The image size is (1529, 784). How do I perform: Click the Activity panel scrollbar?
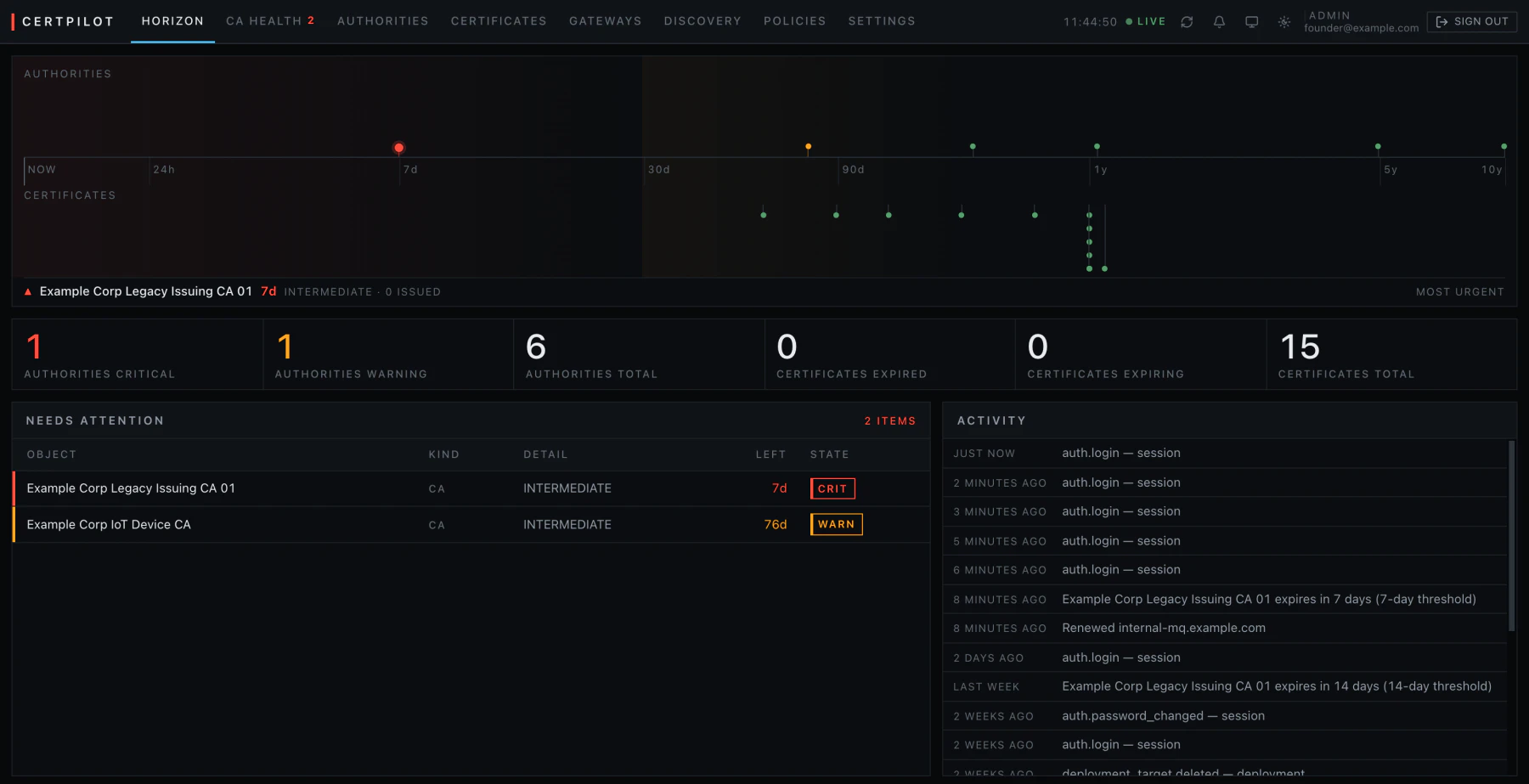click(1511, 535)
